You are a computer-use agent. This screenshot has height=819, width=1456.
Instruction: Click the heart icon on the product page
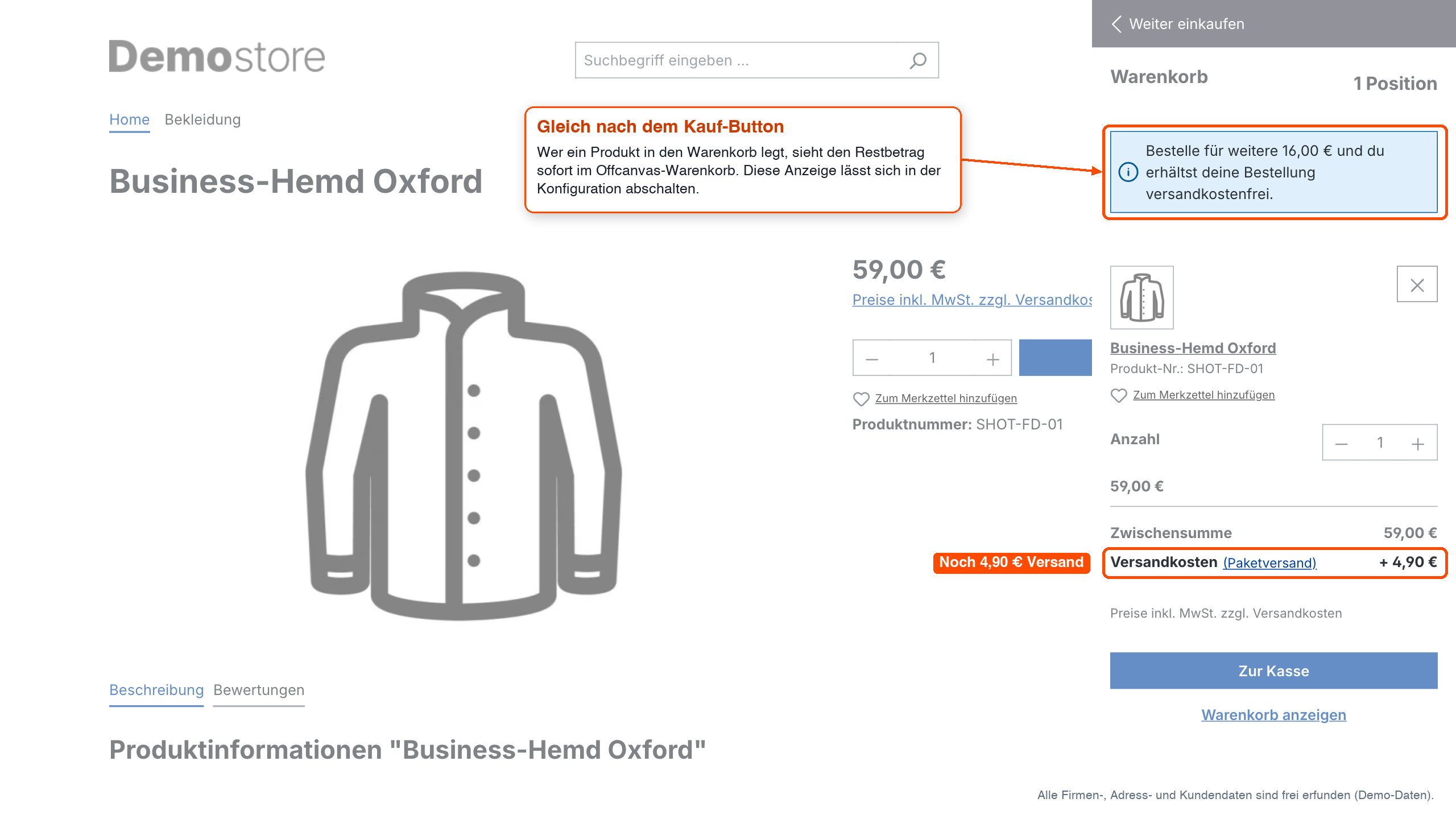tap(861, 399)
